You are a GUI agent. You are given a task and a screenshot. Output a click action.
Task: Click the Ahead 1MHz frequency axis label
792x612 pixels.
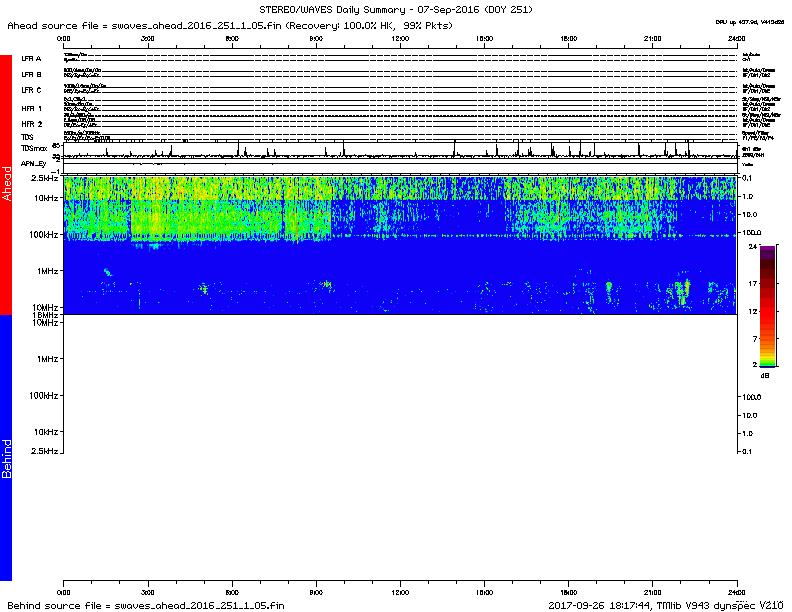point(47,271)
